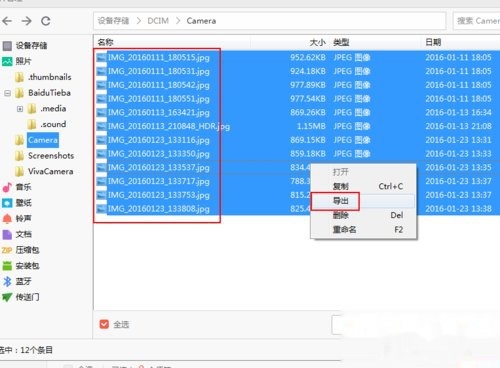Click the 952.62KB size cell
This screenshot has width=500, height=368.
click(x=308, y=57)
